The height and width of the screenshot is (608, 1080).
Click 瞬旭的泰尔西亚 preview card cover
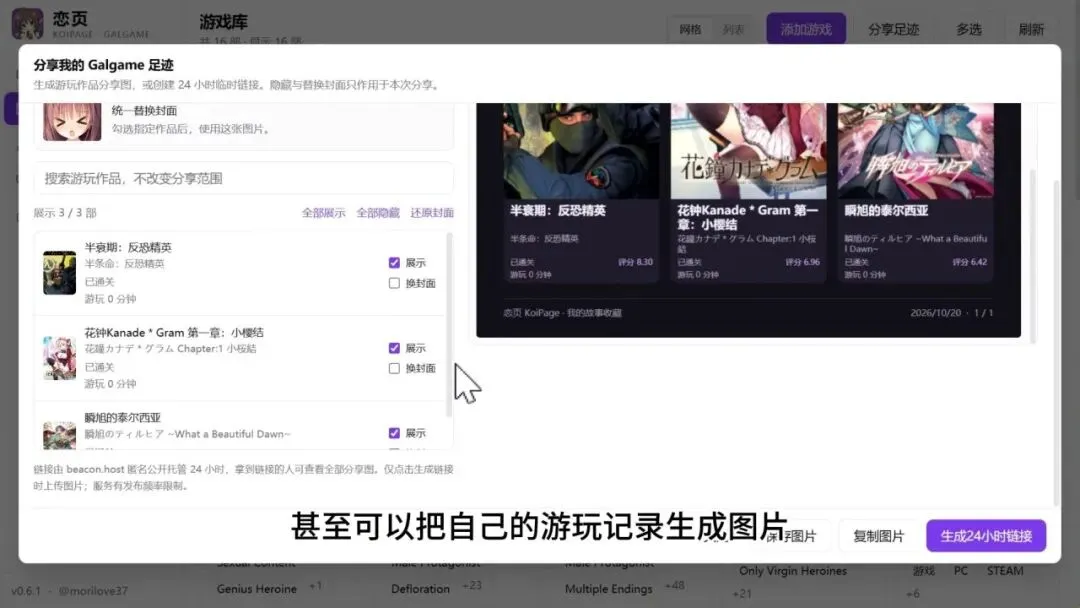click(915, 151)
